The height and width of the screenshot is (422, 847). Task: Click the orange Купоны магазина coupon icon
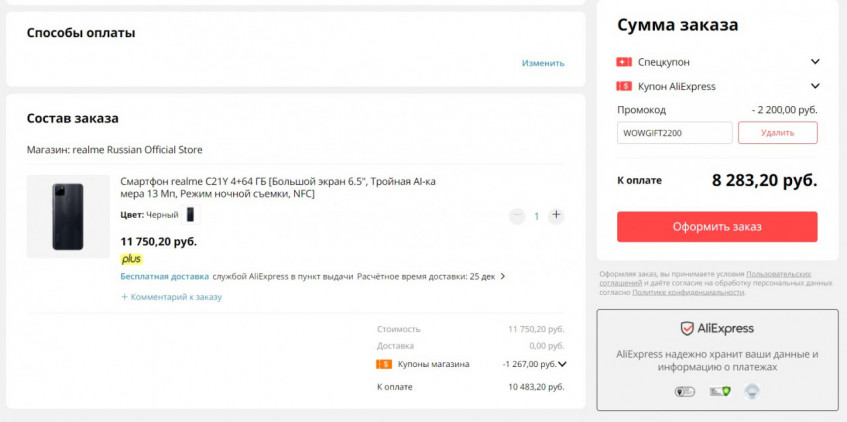pyautogui.click(x=384, y=364)
